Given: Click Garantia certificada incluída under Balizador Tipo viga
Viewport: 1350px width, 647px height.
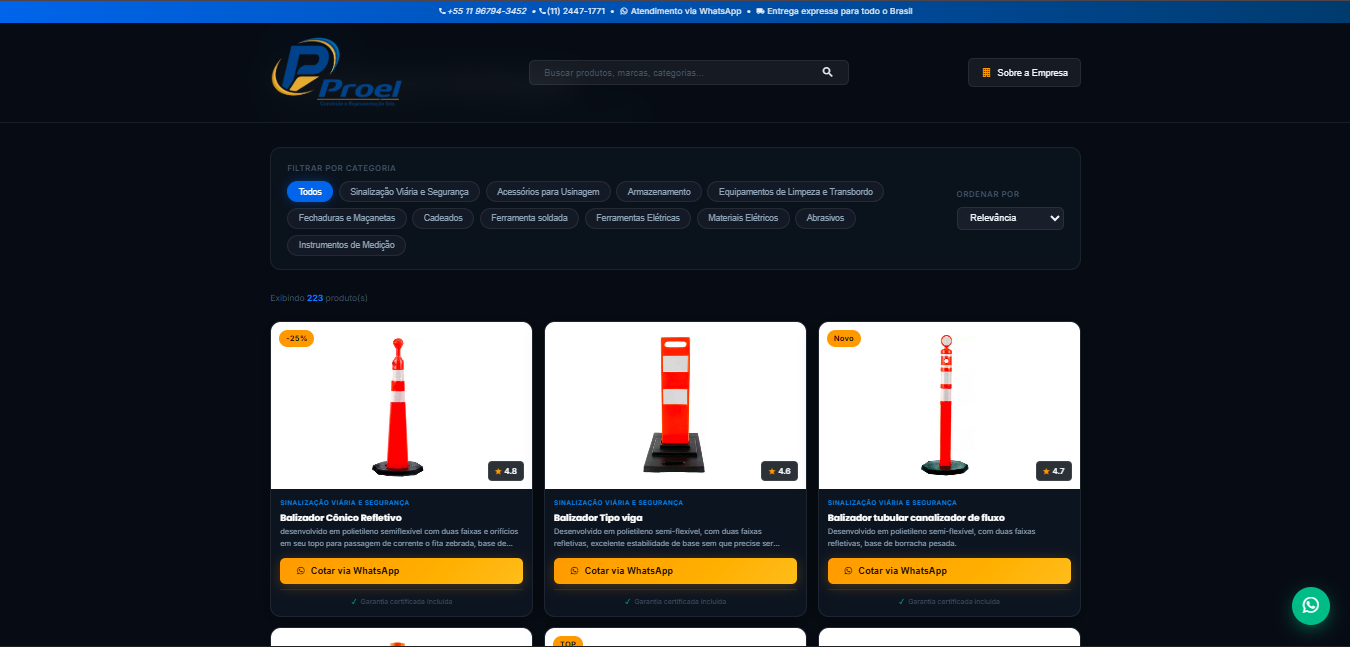Looking at the screenshot, I should pyautogui.click(x=680, y=602).
